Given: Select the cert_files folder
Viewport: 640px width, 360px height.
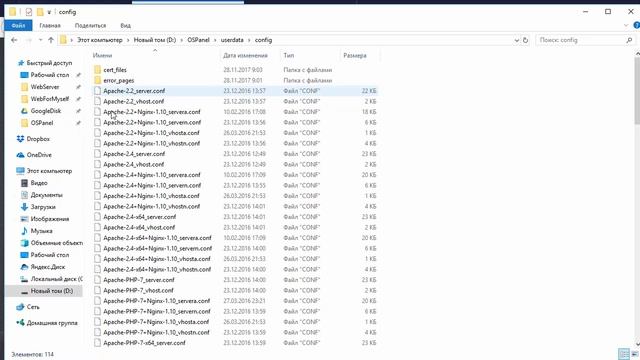Looking at the screenshot, I should tap(115, 70).
